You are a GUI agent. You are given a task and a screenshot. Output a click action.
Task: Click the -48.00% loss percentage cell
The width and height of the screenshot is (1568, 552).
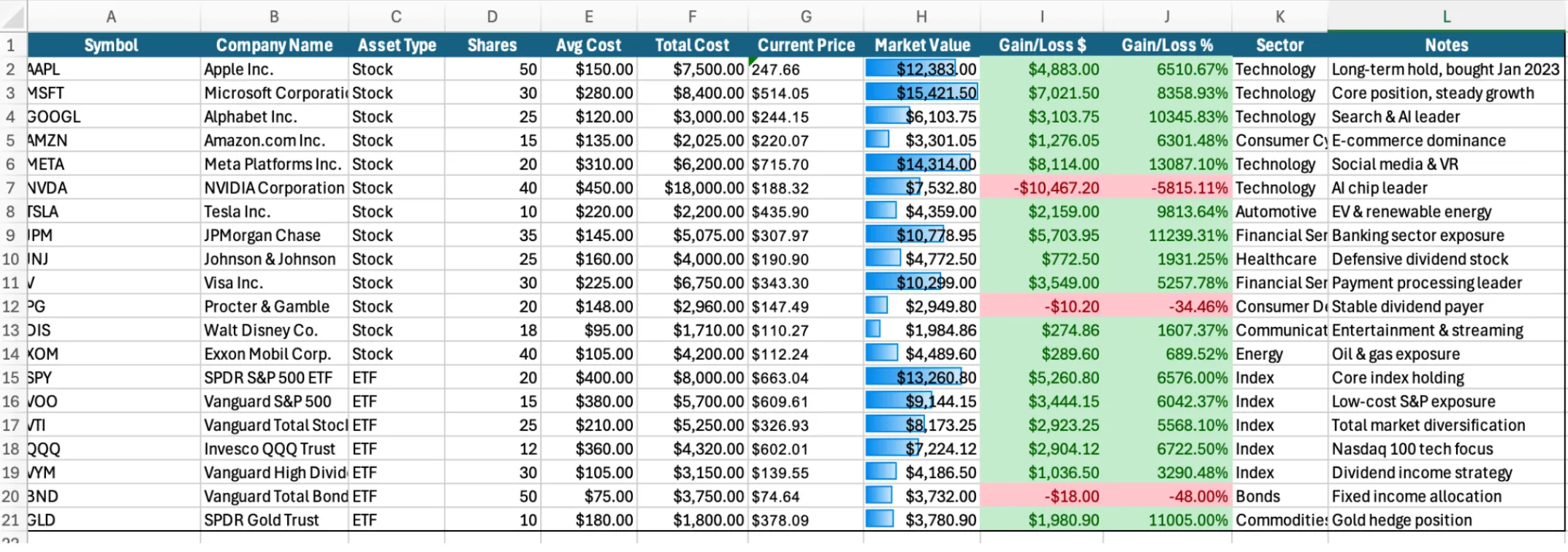[x=1167, y=497]
